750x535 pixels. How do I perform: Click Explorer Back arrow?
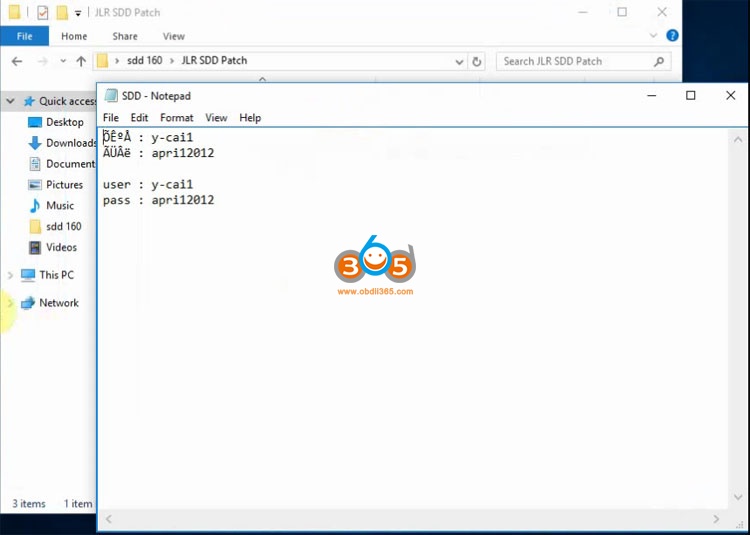[17, 61]
